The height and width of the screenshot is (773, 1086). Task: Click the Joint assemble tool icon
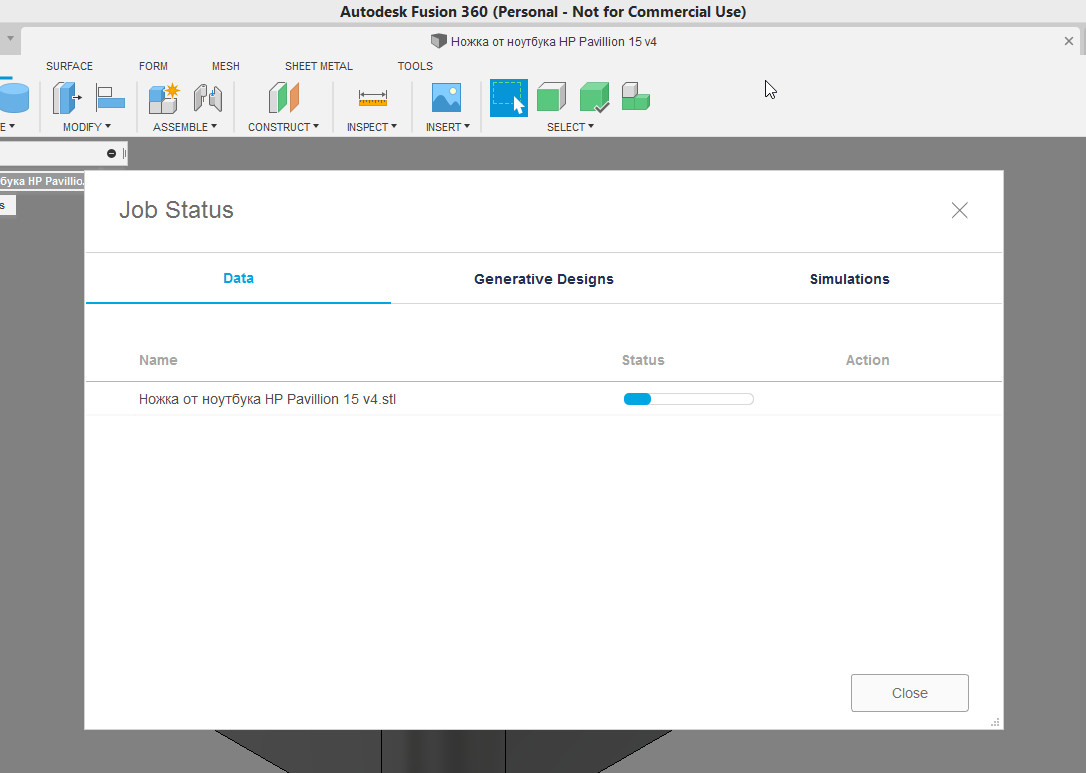click(208, 98)
